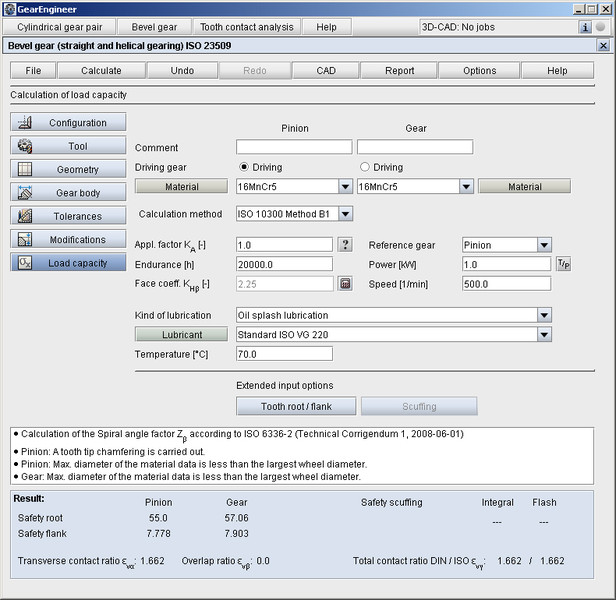Expand the Kind of lubrication dropdown

[x=544, y=315]
